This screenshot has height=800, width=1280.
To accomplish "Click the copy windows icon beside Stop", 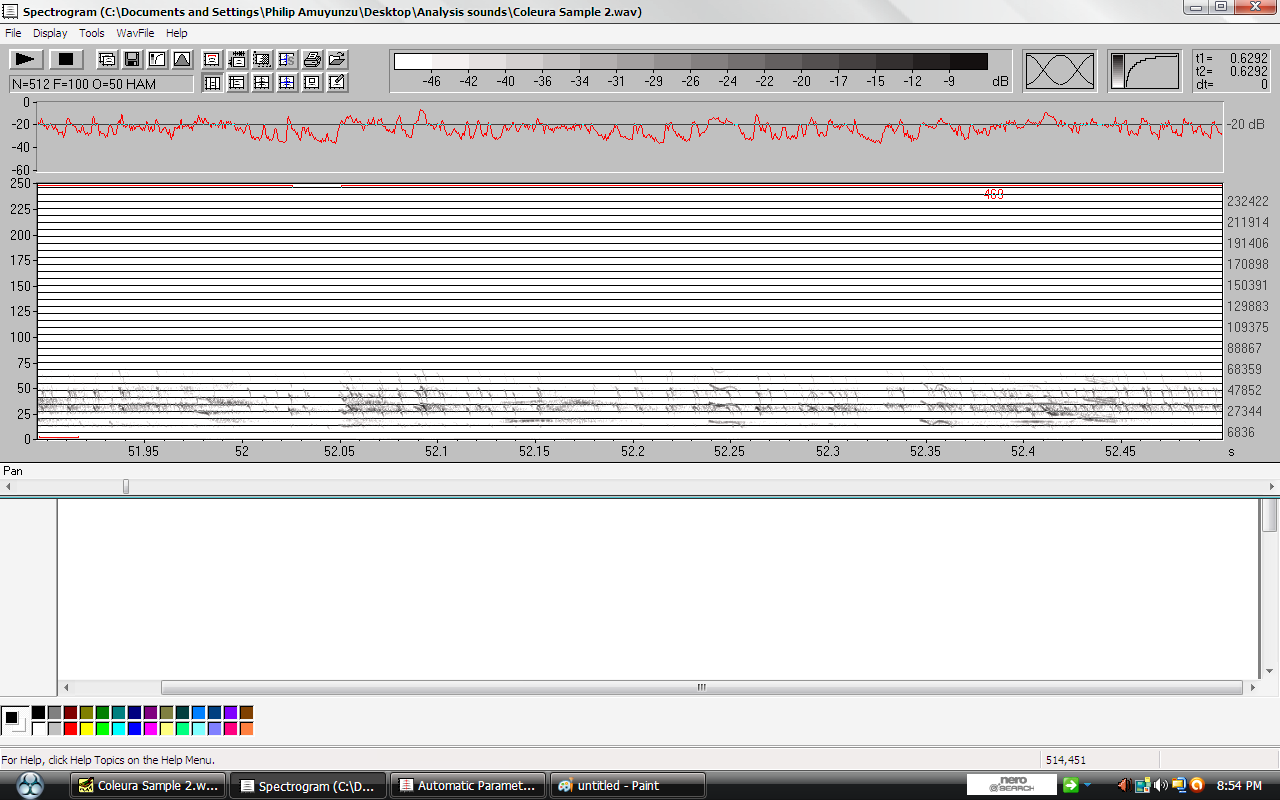I will tap(107, 59).
